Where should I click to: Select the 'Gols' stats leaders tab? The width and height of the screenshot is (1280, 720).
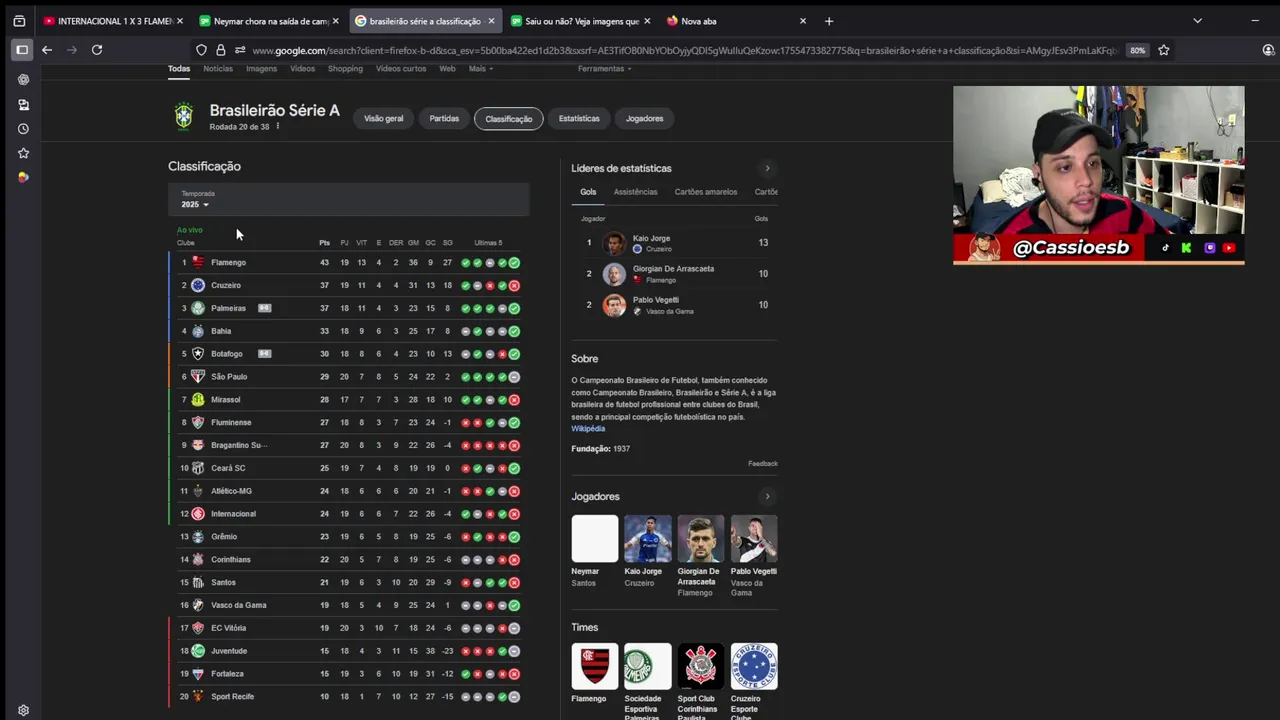[588, 192]
